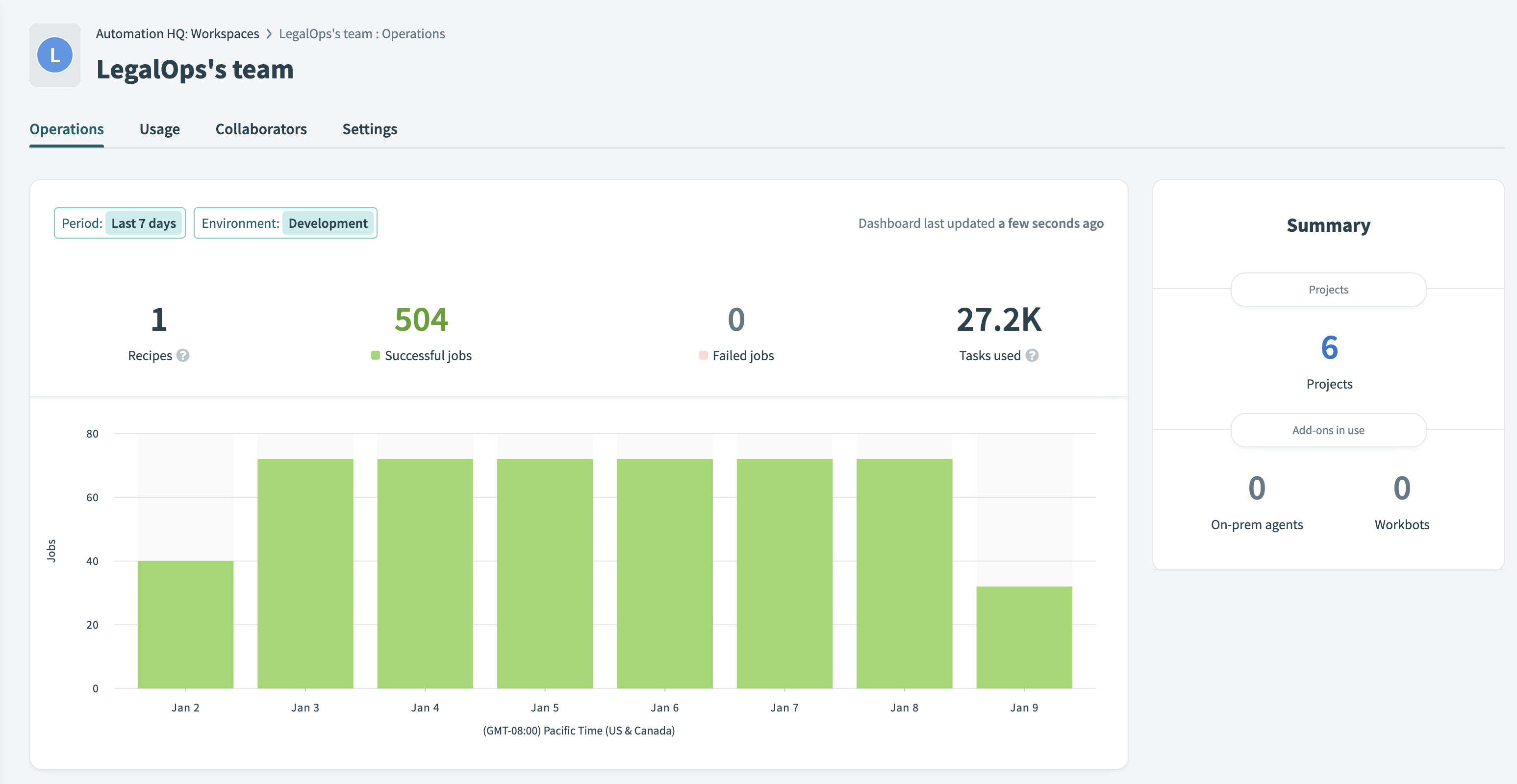Click the Jan 9 bar in chart

tap(1023, 637)
